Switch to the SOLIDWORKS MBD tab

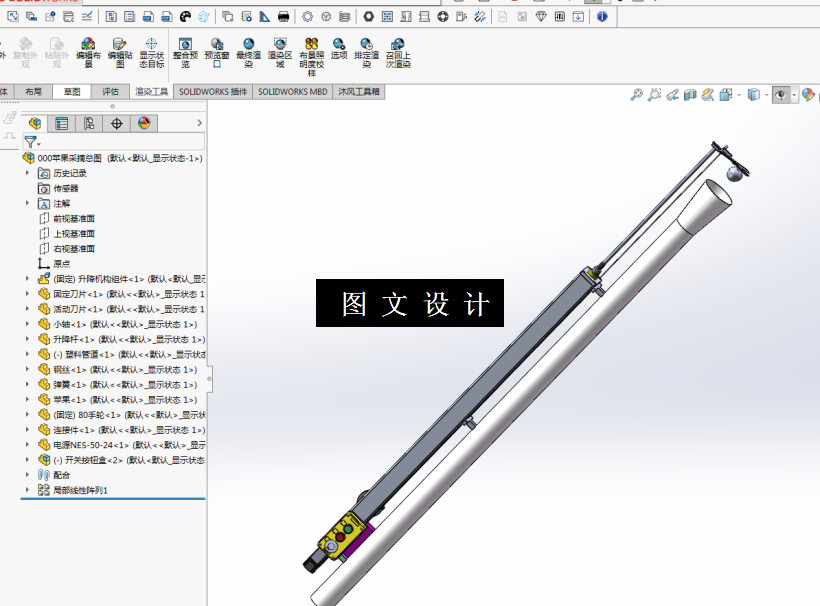pos(292,92)
